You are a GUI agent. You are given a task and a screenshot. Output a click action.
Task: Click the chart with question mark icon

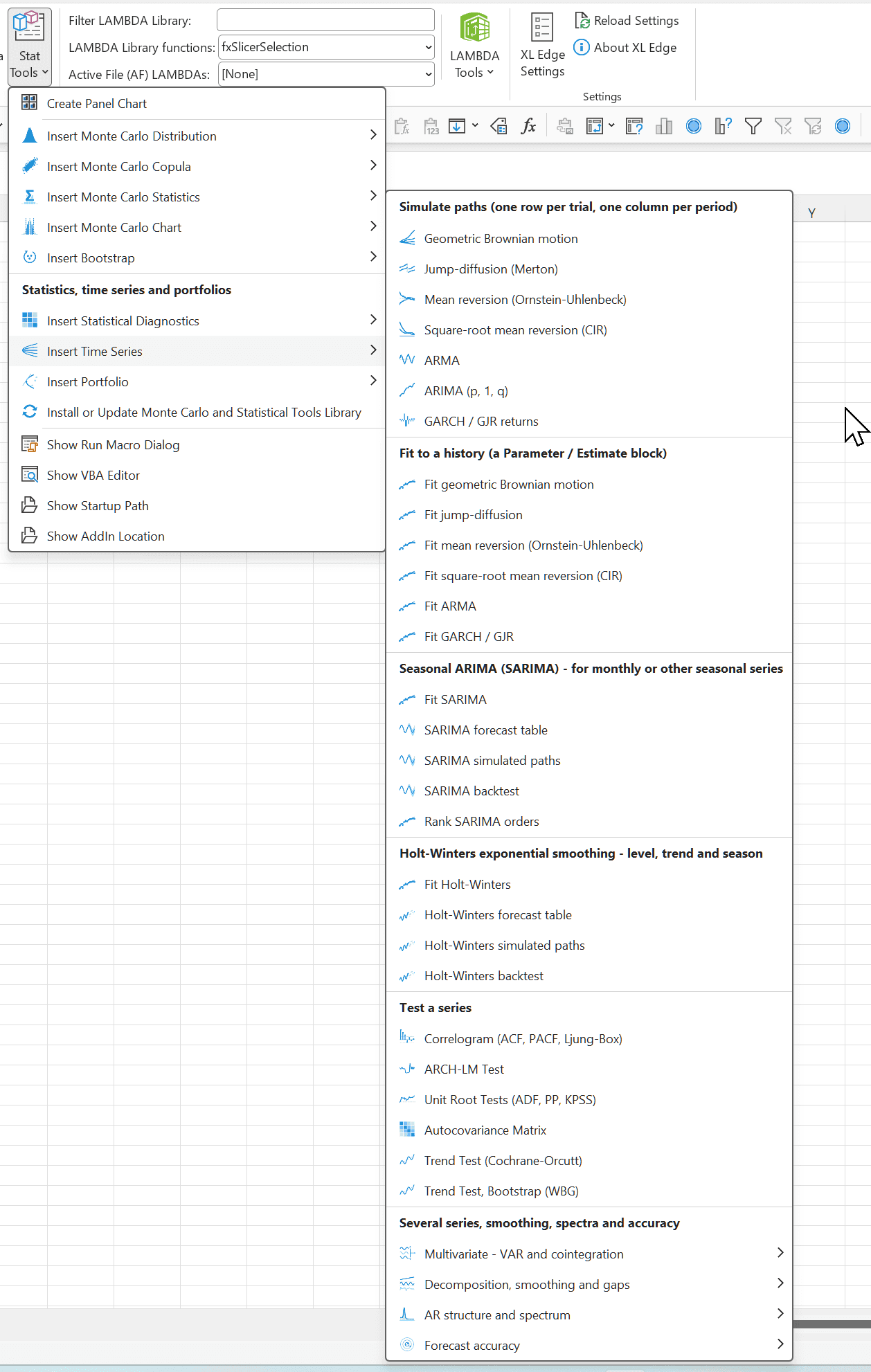pos(724,126)
